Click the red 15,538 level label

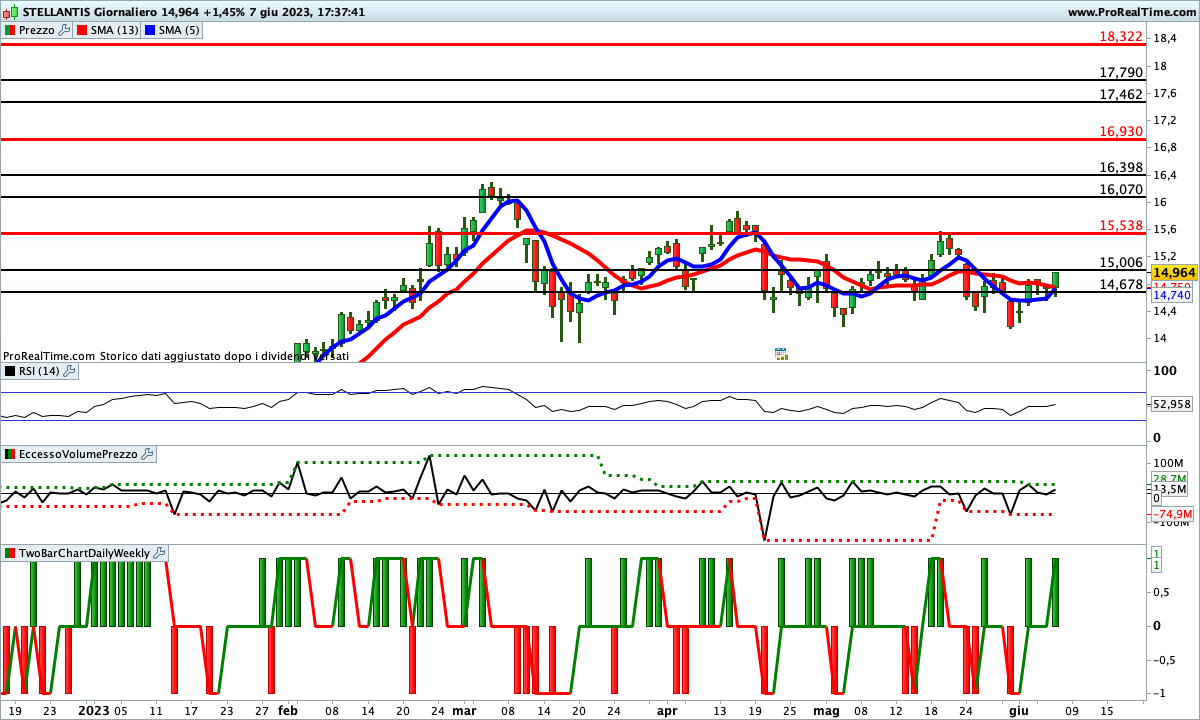click(x=1120, y=225)
